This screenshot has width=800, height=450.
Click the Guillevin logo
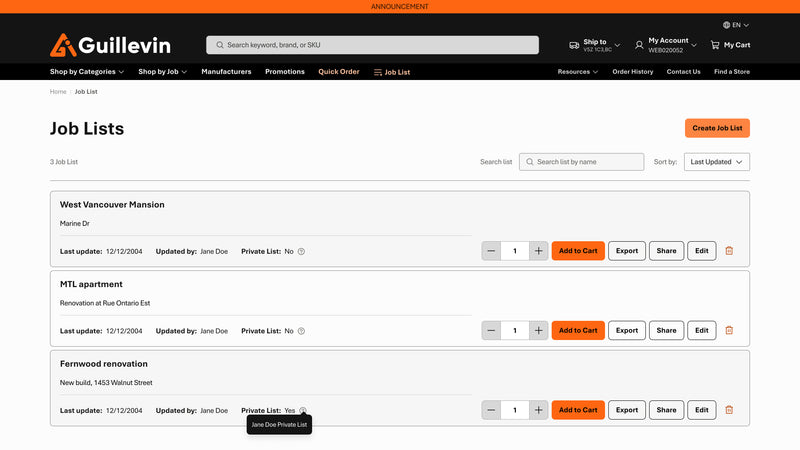tap(110, 45)
